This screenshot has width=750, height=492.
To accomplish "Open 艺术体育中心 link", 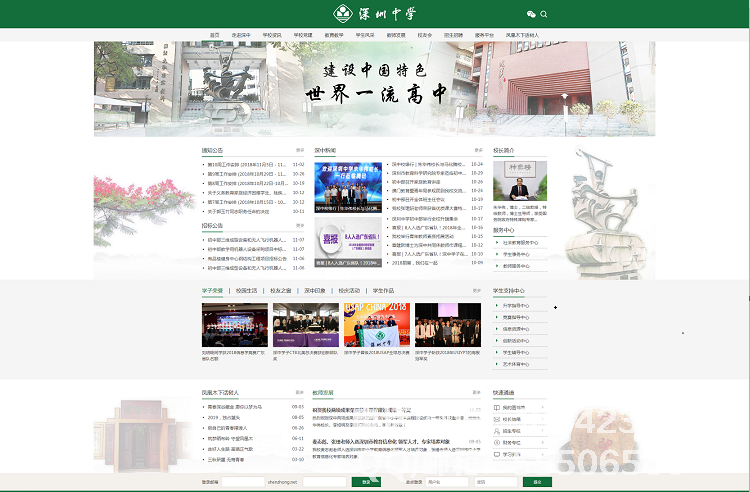I will 516,364.
